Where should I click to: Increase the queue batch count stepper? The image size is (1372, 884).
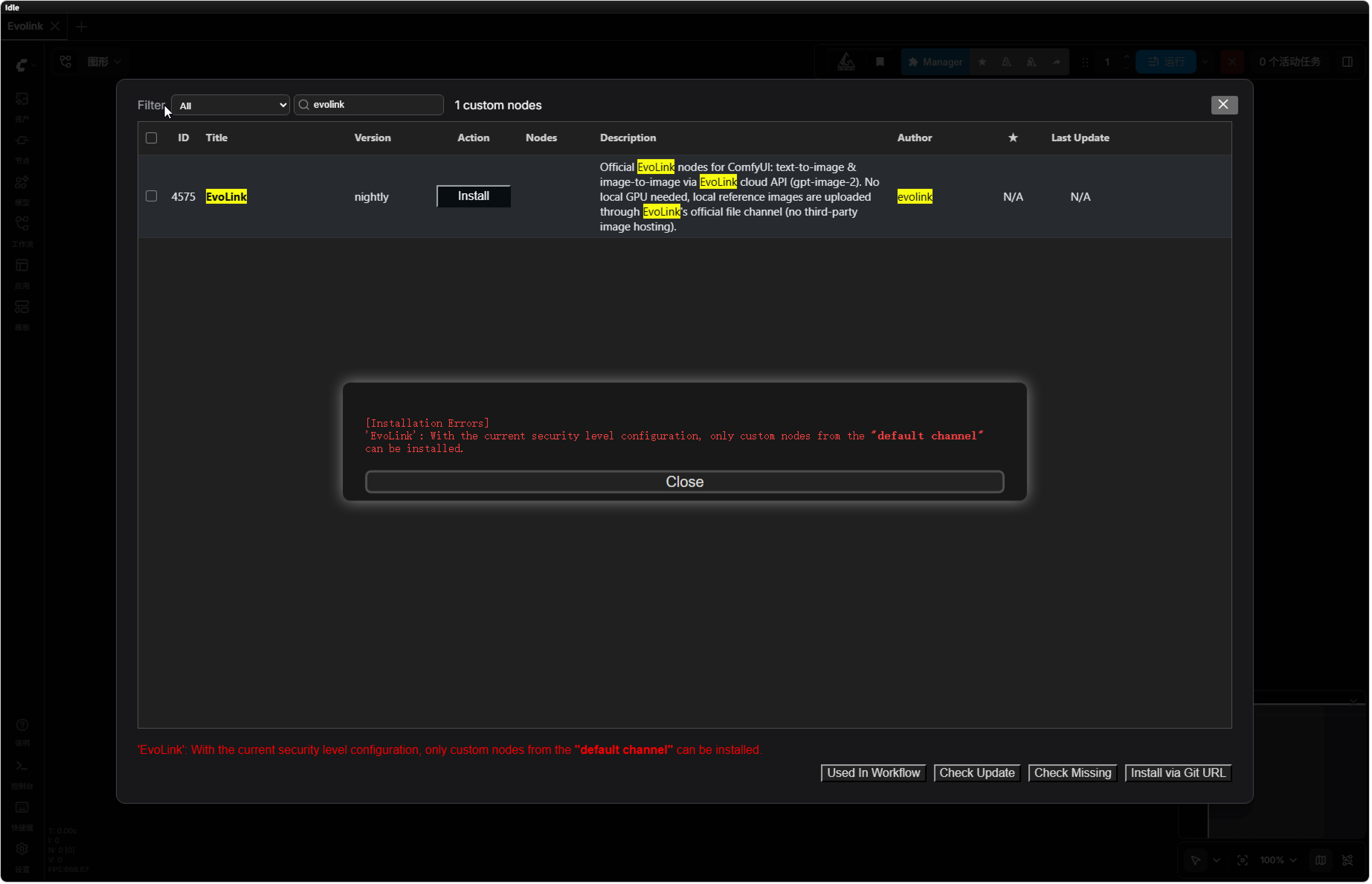[1127, 57]
